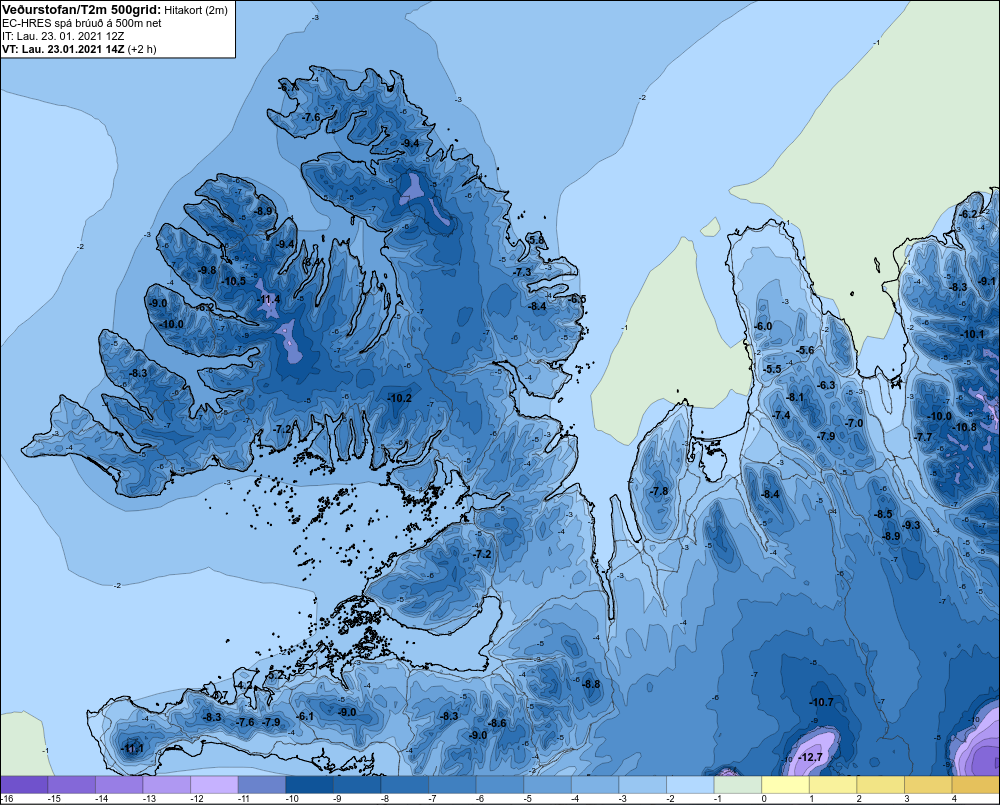Click the legend swatch between -16 and -15
The height and width of the screenshot is (805, 1000).
(24, 785)
